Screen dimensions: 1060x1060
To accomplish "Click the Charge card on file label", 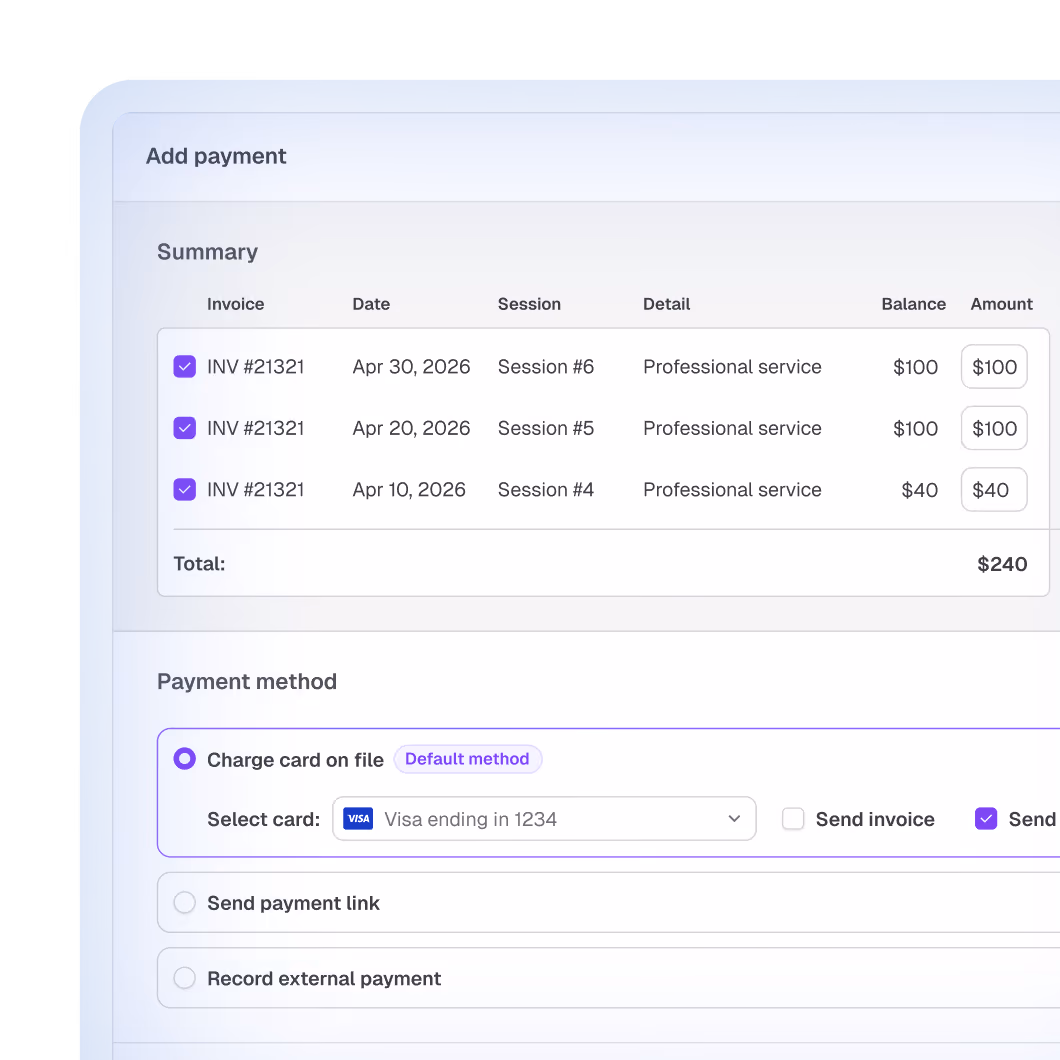I will (295, 760).
